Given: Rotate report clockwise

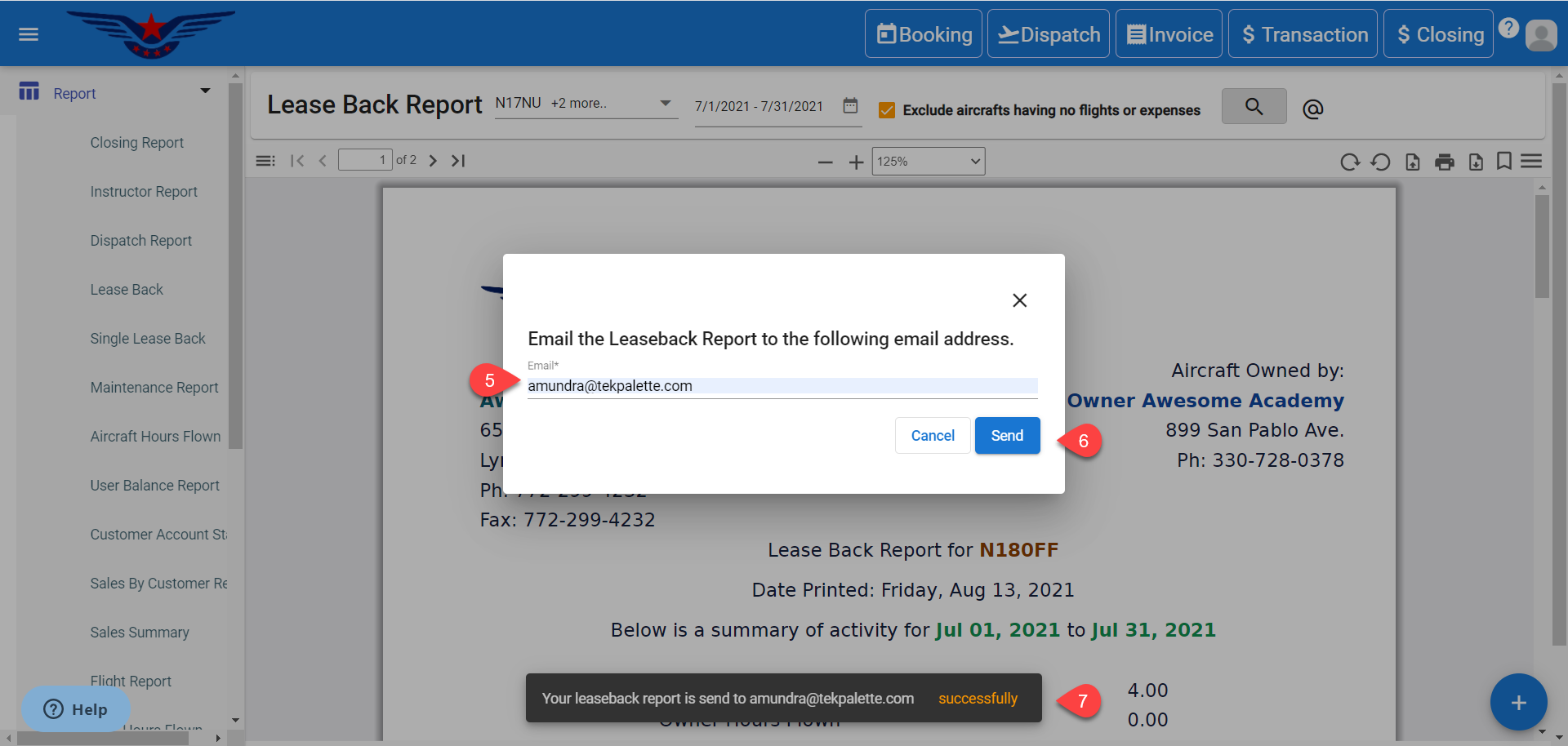Looking at the screenshot, I should point(1349,162).
